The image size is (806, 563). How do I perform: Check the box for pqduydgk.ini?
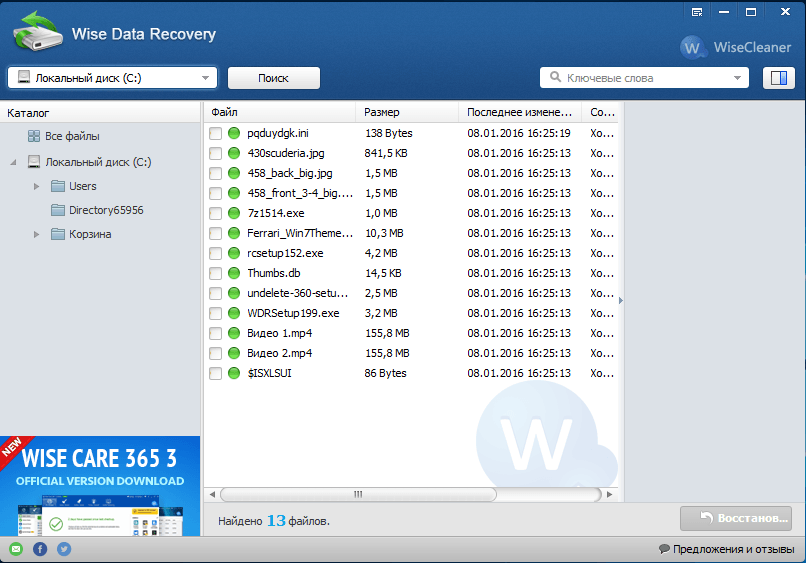pos(215,133)
